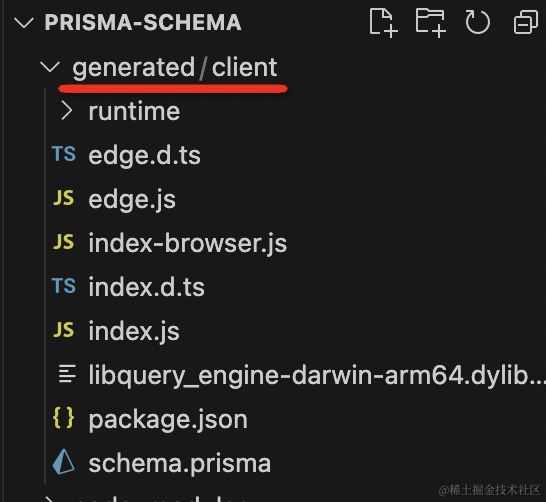The height and width of the screenshot is (502, 546).
Task: Click the New File icon
Action: (x=383, y=23)
